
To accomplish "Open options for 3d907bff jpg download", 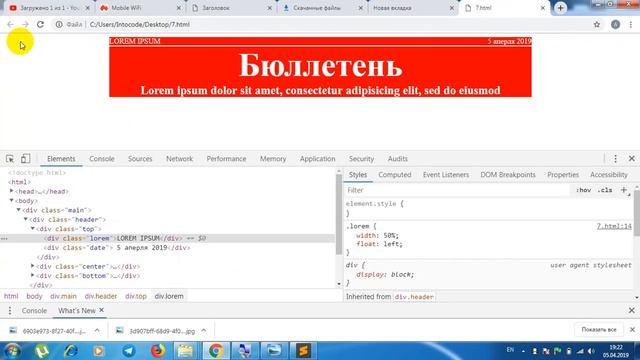I will pyautogui.click(x=204, y=330).
